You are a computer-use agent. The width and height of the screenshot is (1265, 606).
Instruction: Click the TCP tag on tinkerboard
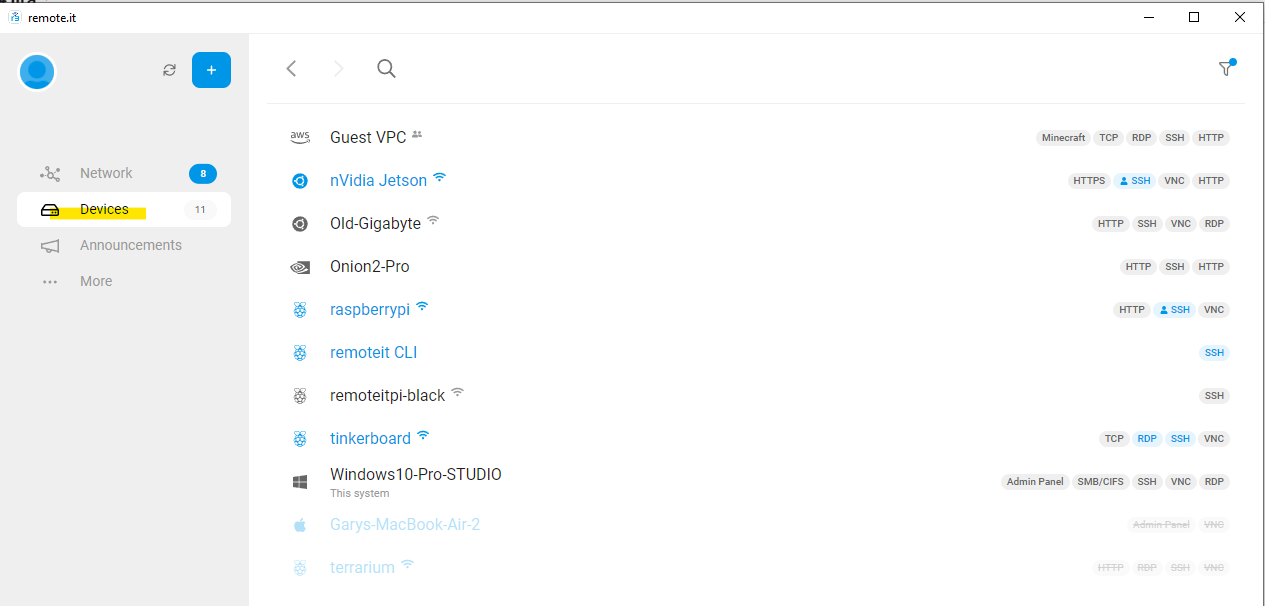[x=1114, y=439]
